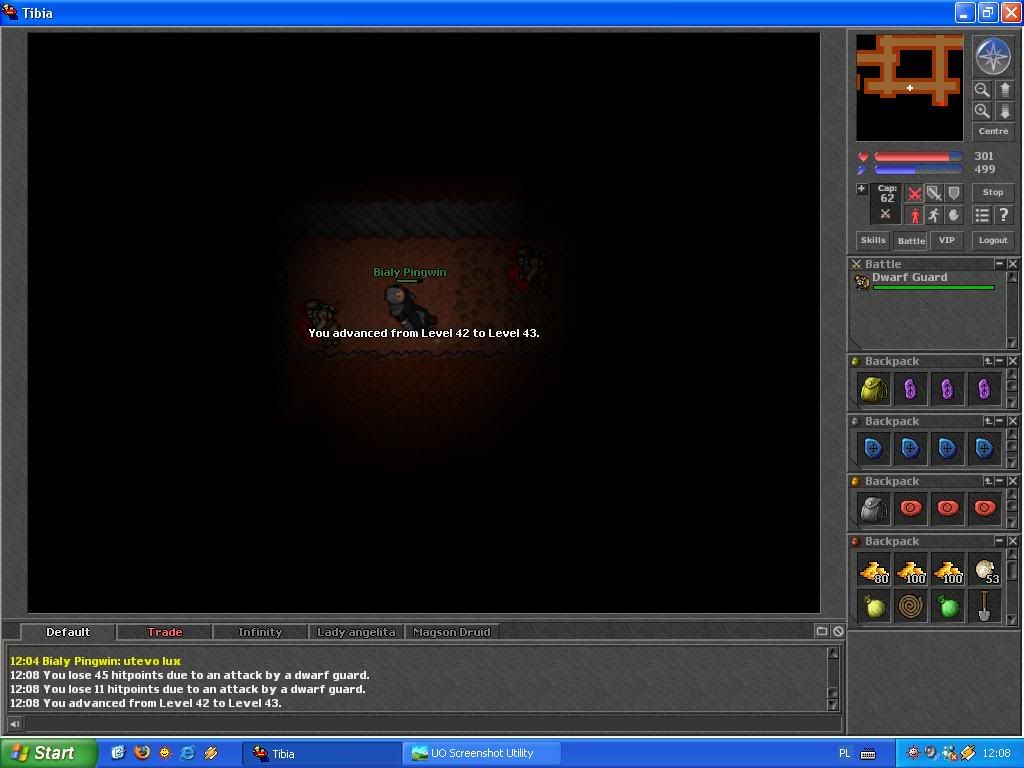The width and height of the screenshot is (1024, 768).
Task: Click Dwarf Guard green health bar
Action: [x=933, y=287]
